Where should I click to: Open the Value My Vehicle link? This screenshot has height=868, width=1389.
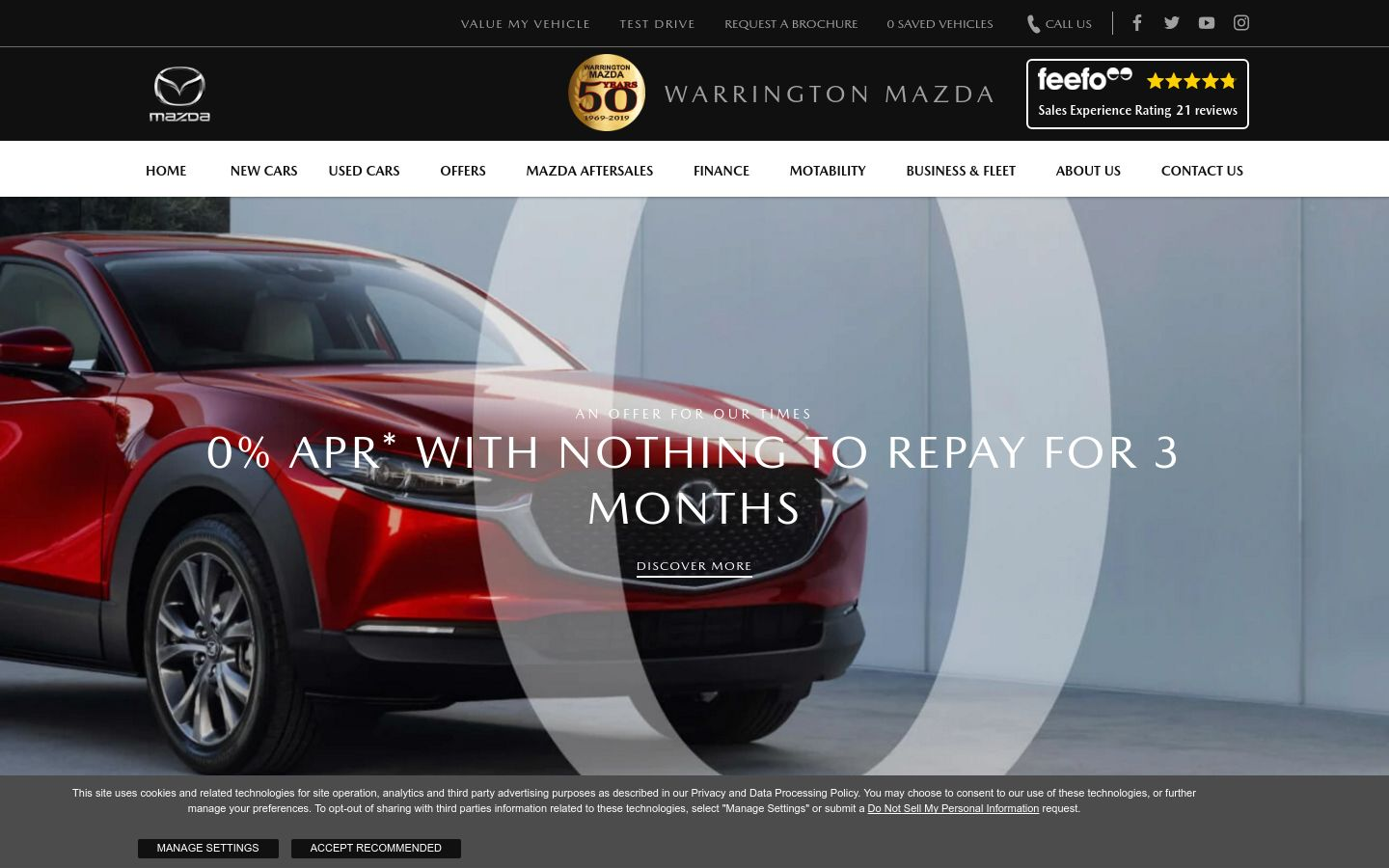(526, 24)
